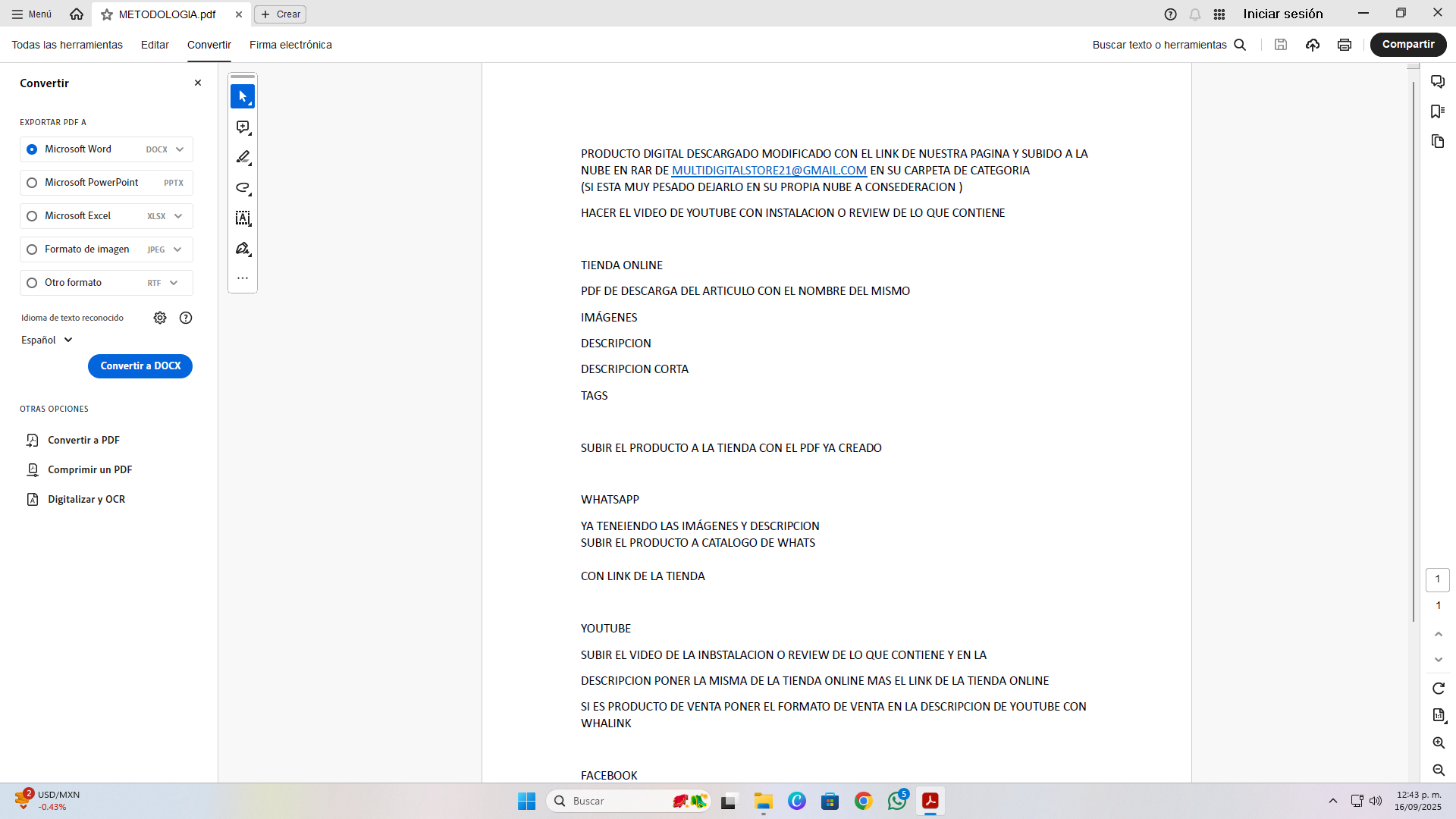Expand the DOCX format dropdown

coord(180,149)
